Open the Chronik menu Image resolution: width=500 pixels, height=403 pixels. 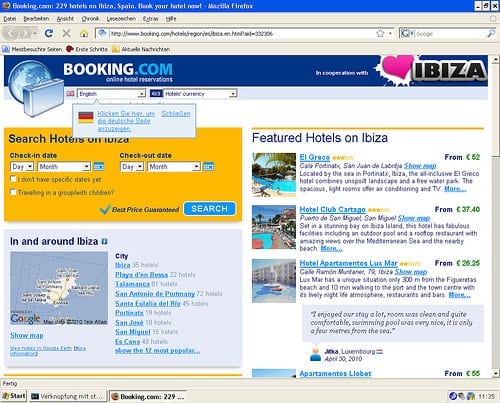pyautogui.click(x=90, y=19)
